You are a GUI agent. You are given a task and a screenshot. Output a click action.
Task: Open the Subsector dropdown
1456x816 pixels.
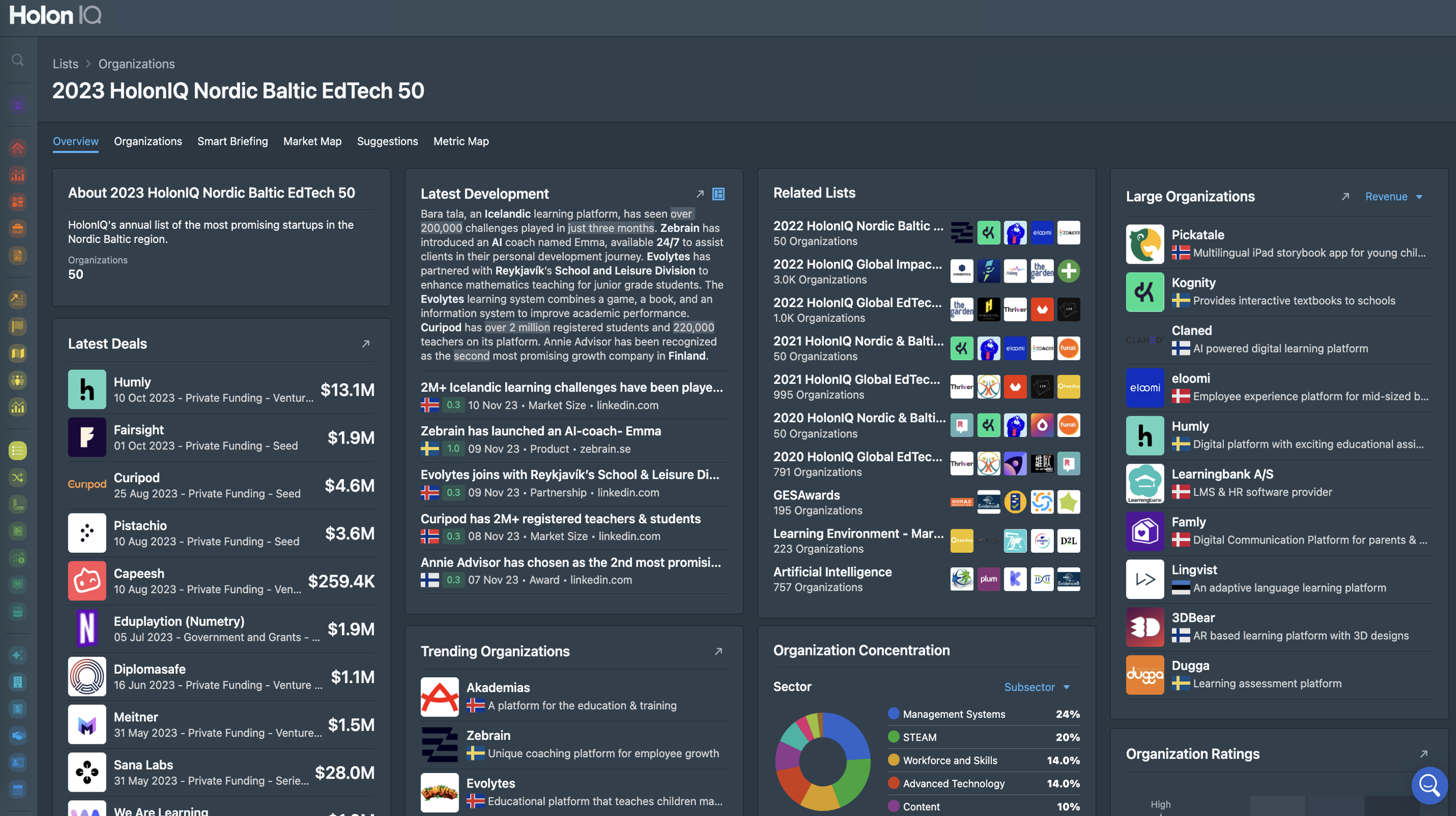tap(1037, 687)
